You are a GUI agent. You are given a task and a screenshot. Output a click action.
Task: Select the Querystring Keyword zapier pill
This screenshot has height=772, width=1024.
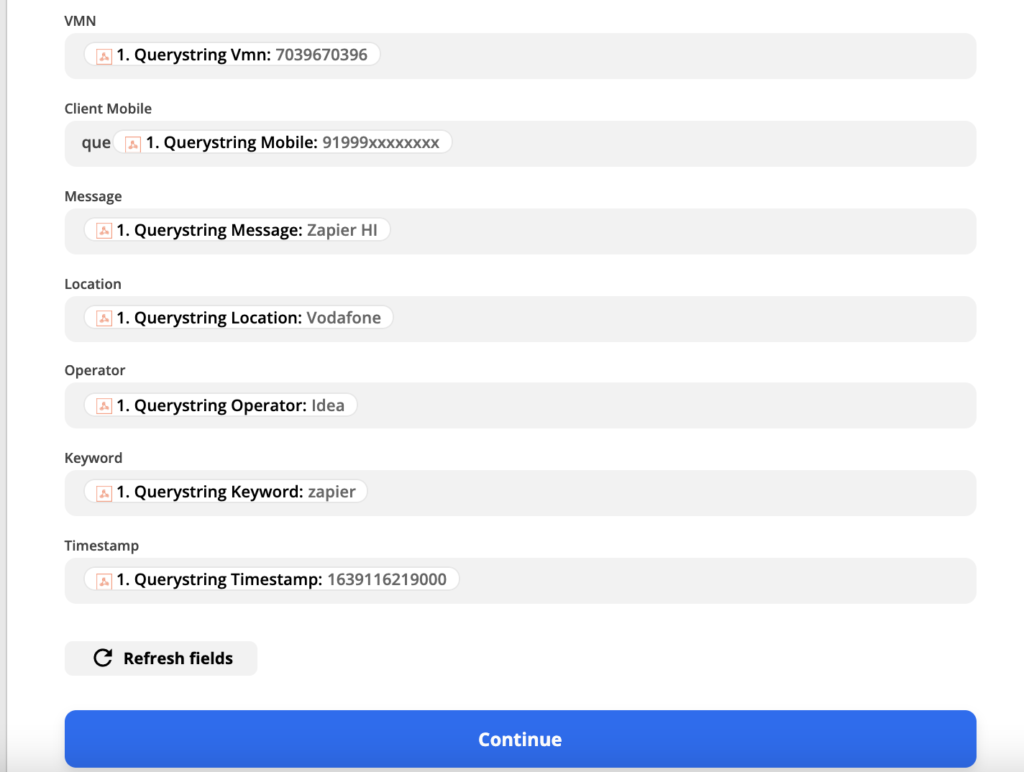pos(225,492)
